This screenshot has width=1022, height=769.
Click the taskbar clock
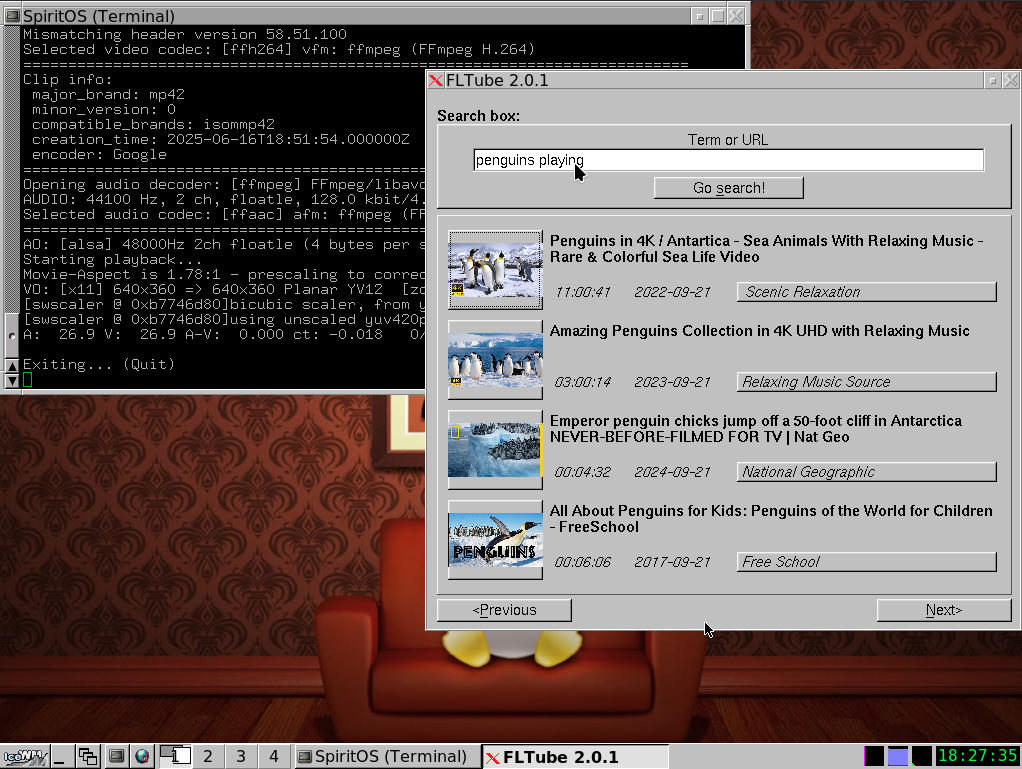coord(977,756)
